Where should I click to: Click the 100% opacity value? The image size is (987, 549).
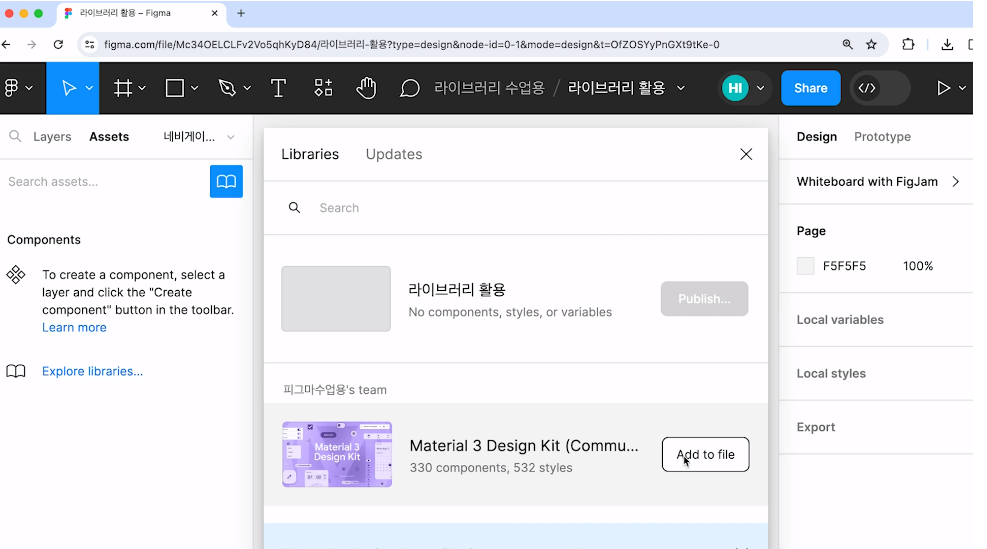(x=918, y=266)
